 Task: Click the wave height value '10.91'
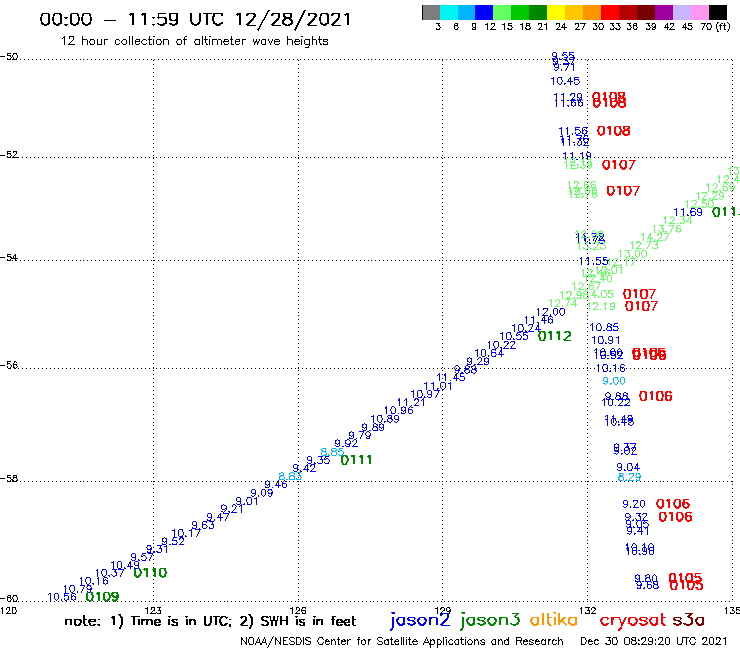(605, 340)
